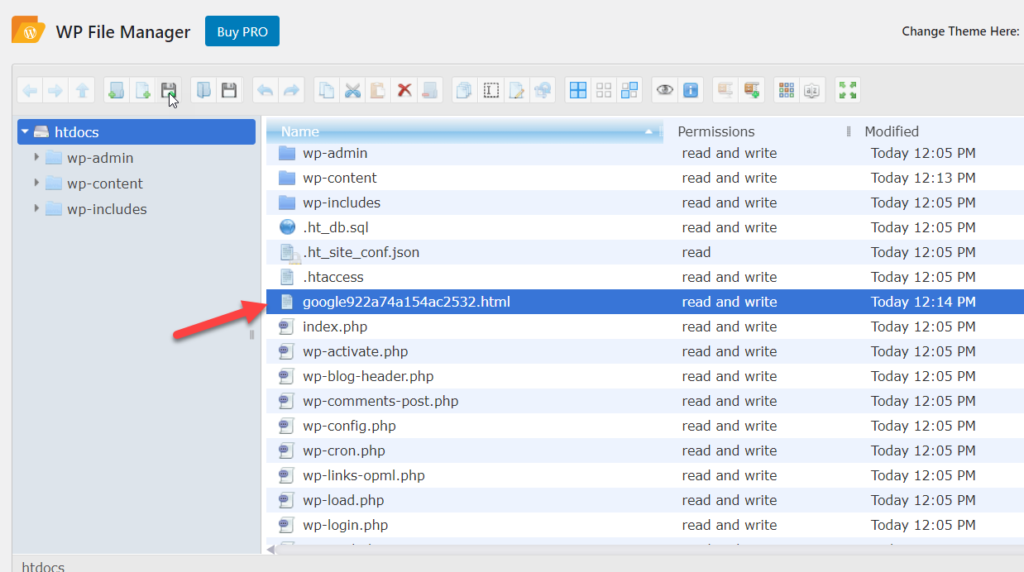Screen dimensions: 1024x572
Task: Select the wp-comments-post.php file
Action: click(645, 401)
